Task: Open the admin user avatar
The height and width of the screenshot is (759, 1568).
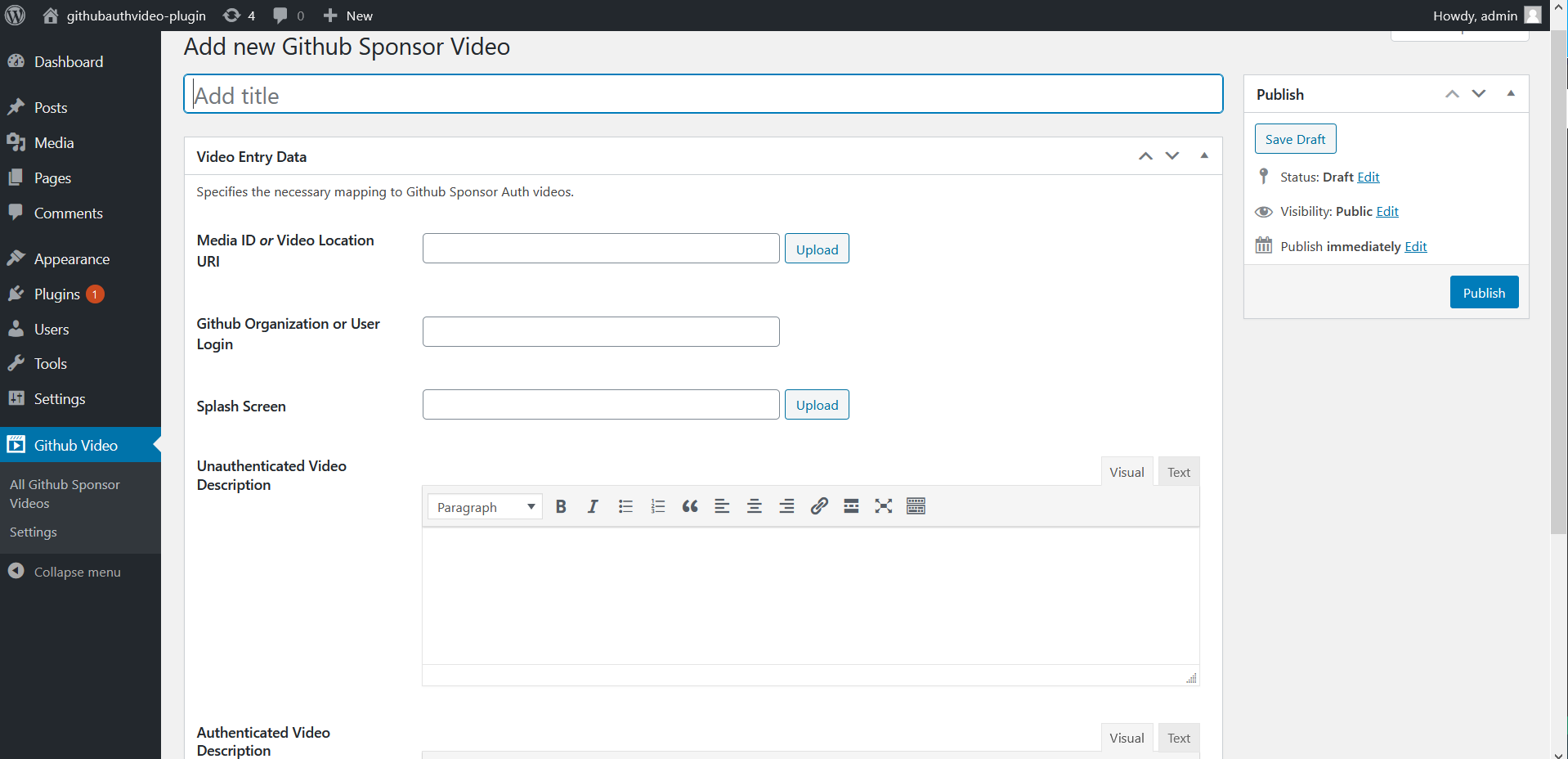Action: [x=1533, y=16]
